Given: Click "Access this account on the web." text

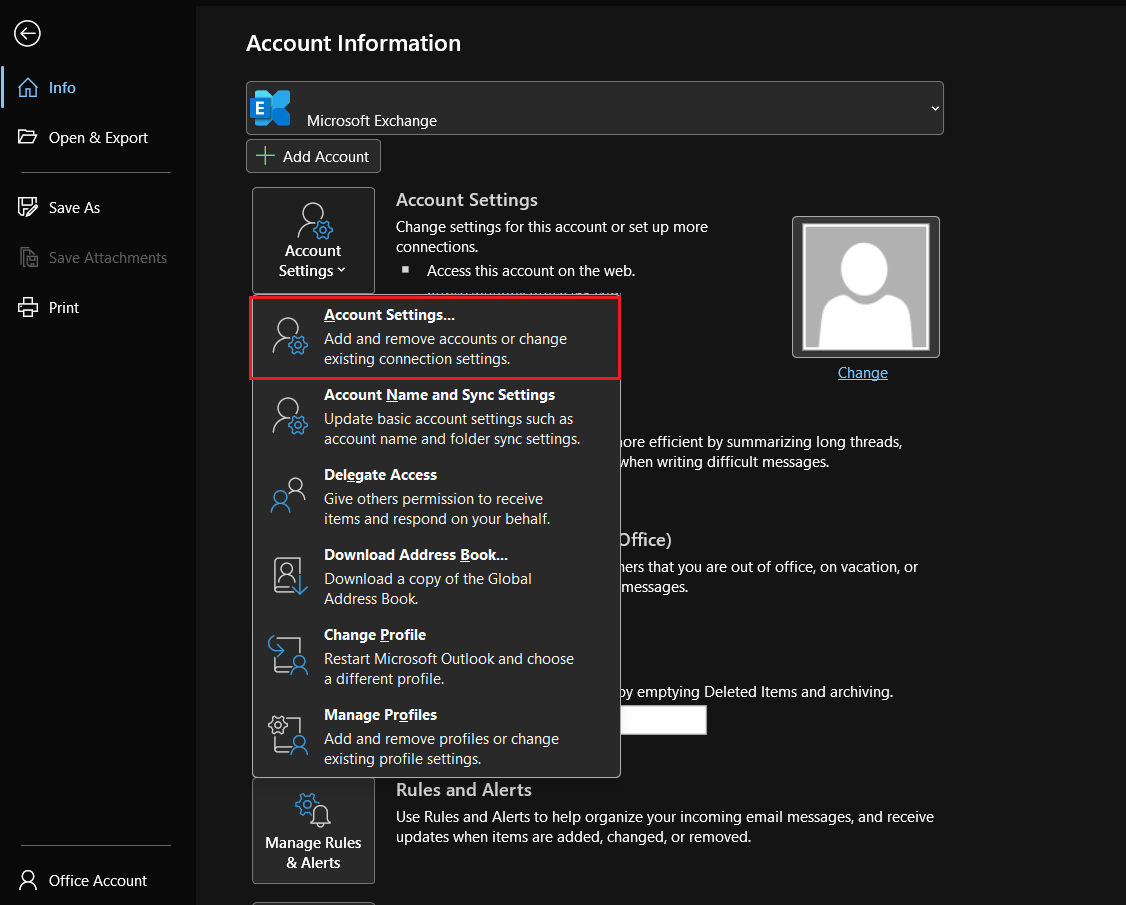Looking at the screenshot, I should (x=531, y=271).
